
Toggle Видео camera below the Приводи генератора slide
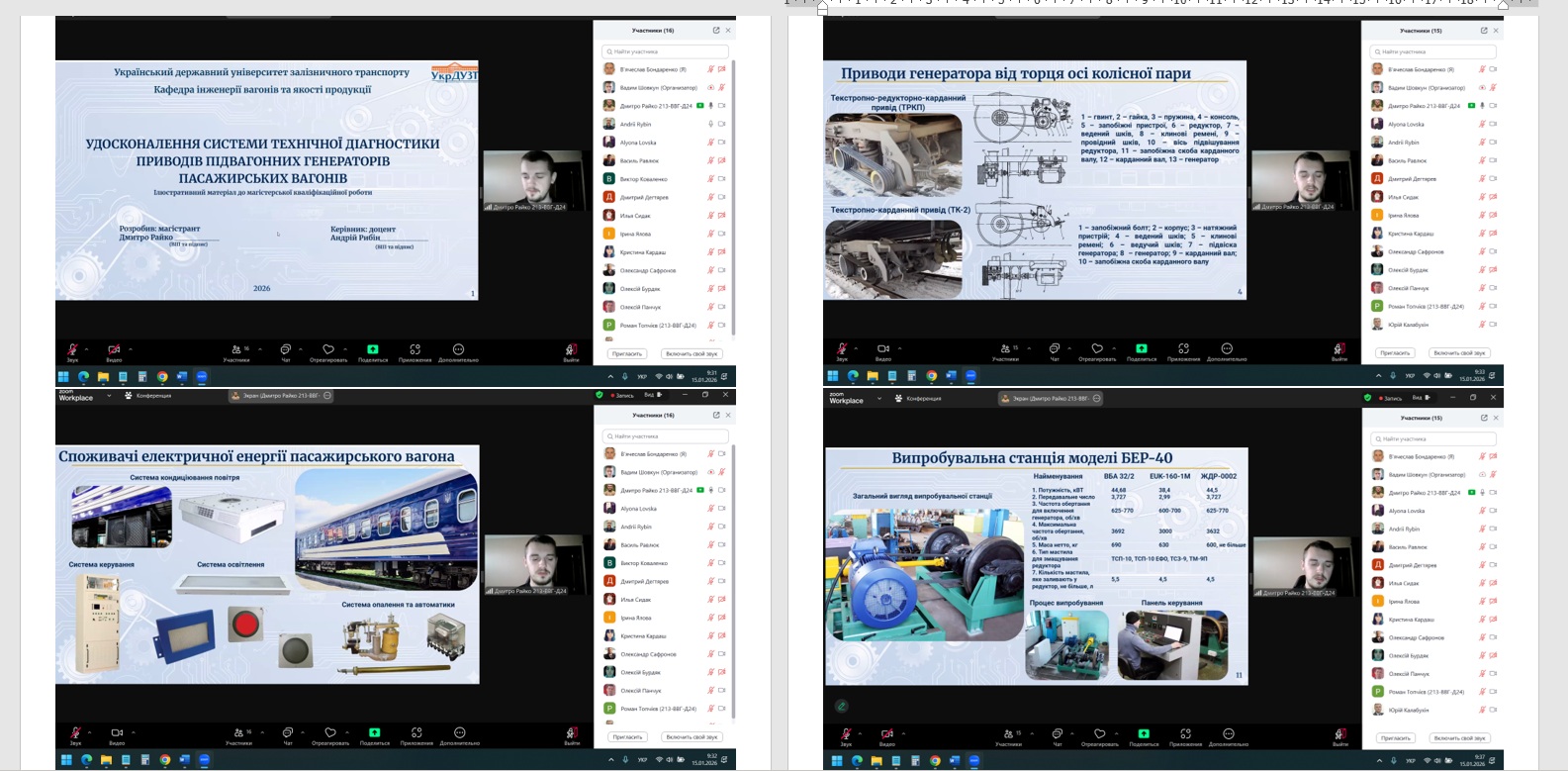pyautogui.click(x=883, y=349)
